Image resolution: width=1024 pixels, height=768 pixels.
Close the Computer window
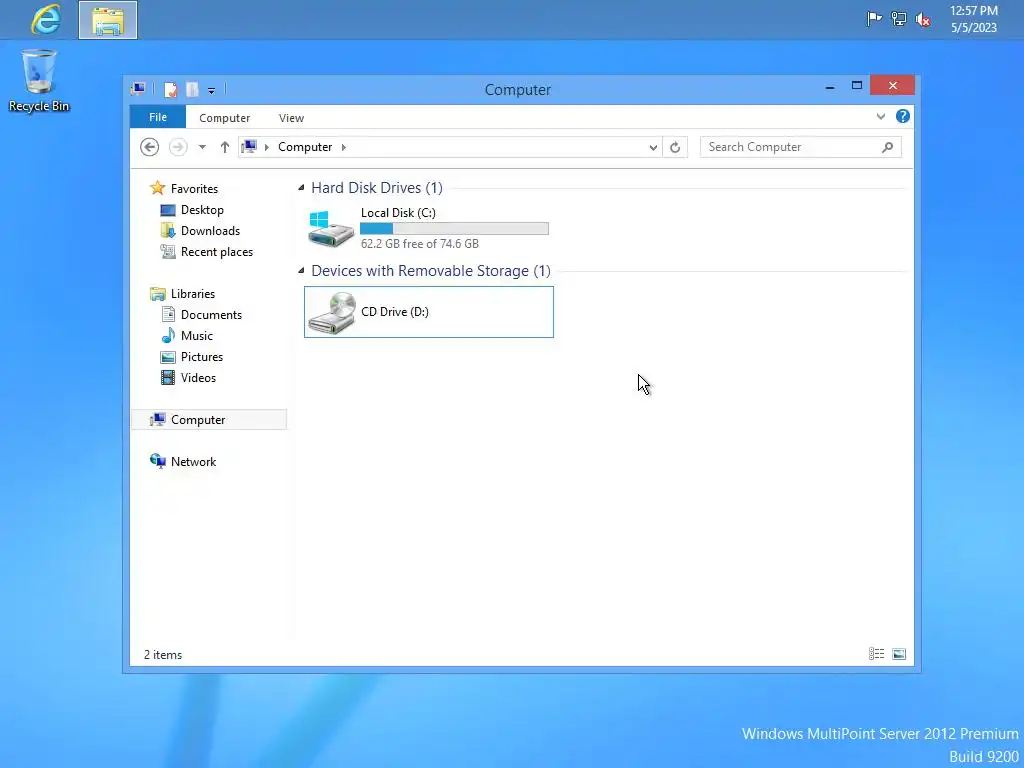pos(892,86)
